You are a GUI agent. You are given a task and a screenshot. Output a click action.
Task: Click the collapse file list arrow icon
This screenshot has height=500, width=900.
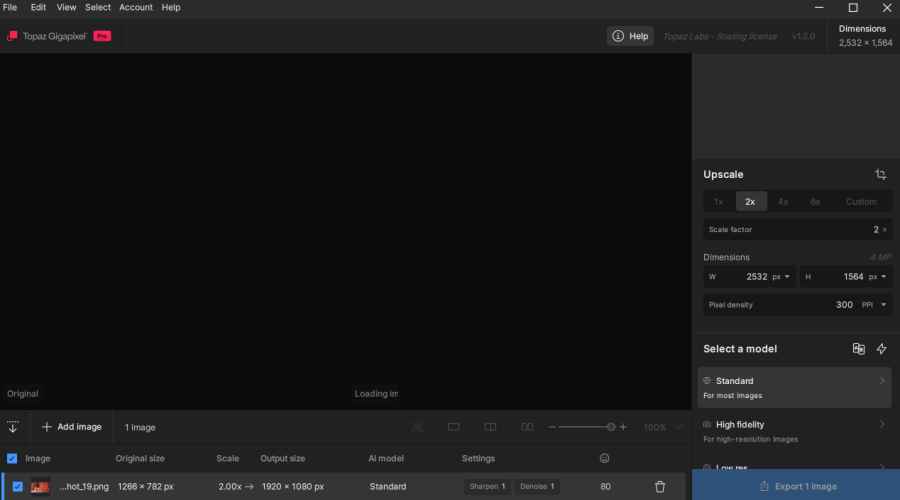pyautogui.click(x=13, y=427)
